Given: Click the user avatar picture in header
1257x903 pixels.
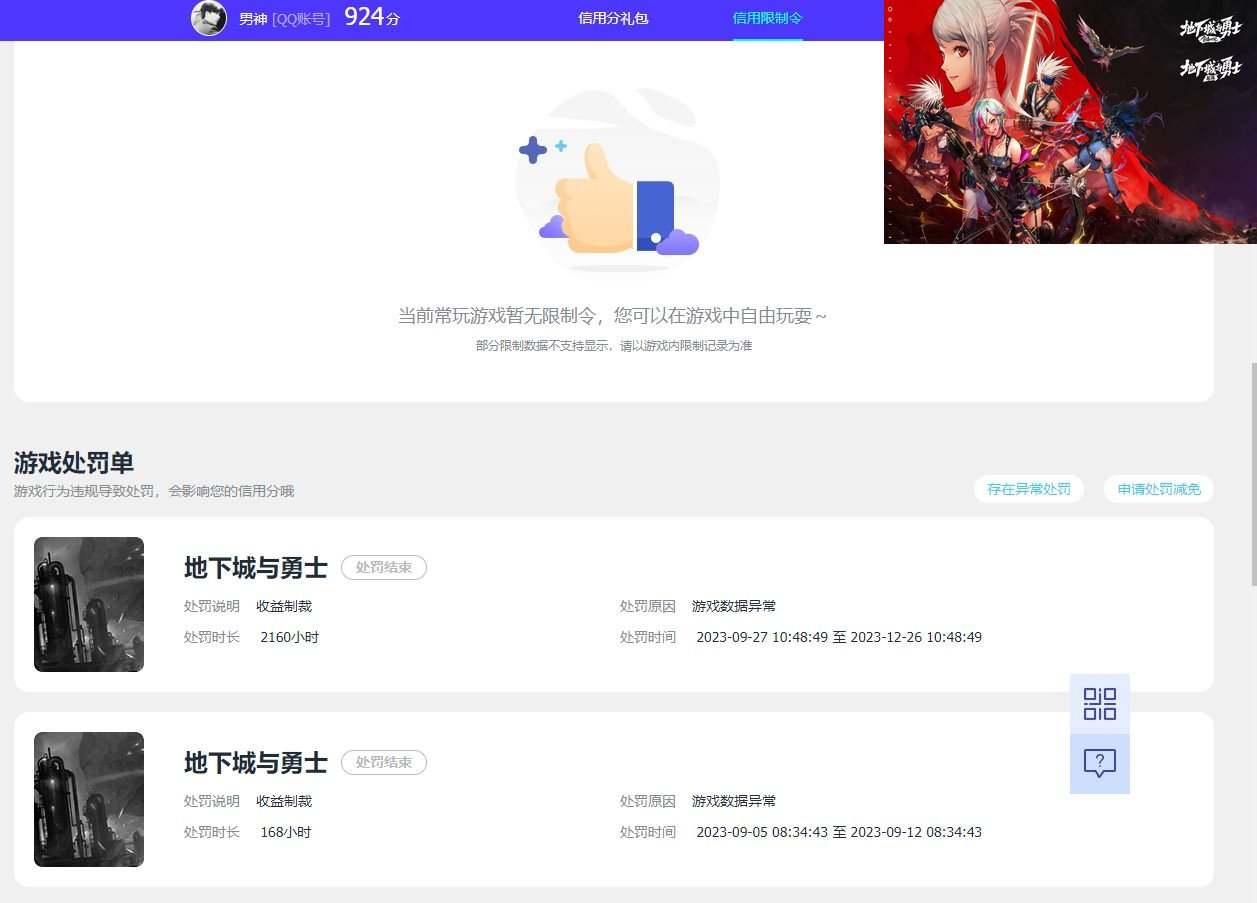Looking at the screenshot, I should [x=209, y=18].
